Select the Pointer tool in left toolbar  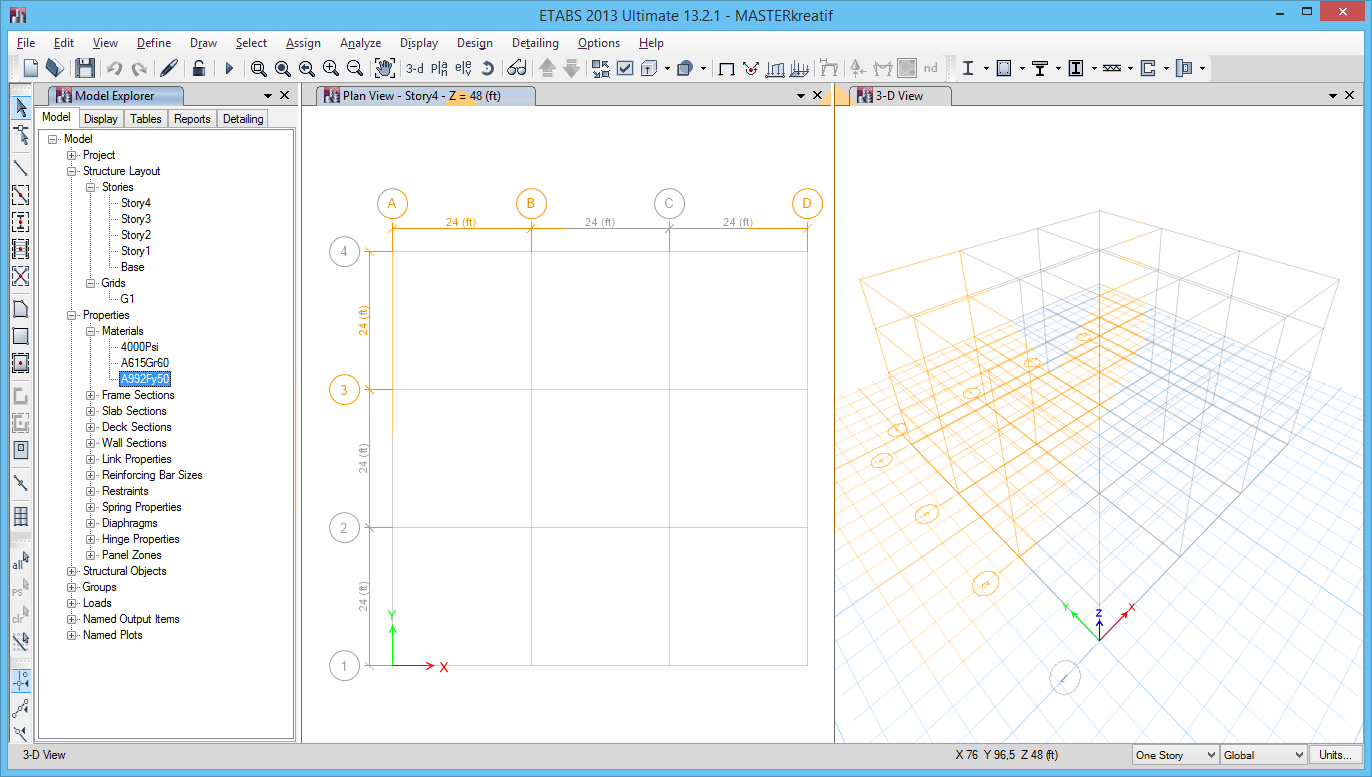click(20, 108)
